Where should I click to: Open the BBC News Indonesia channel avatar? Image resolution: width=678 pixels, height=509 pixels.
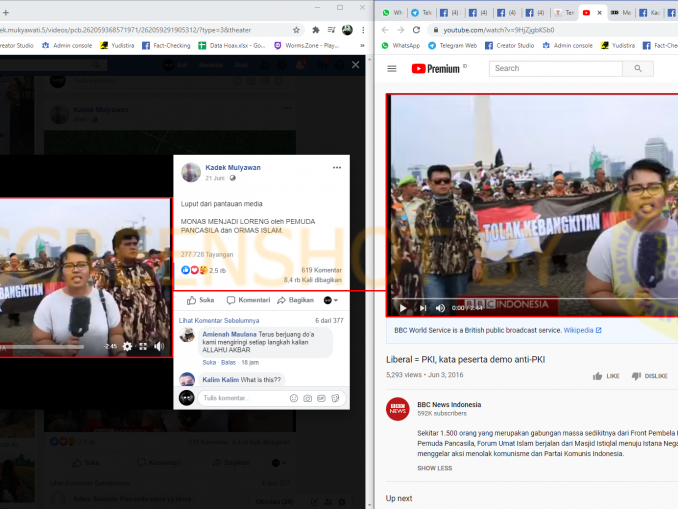[397, 409]
